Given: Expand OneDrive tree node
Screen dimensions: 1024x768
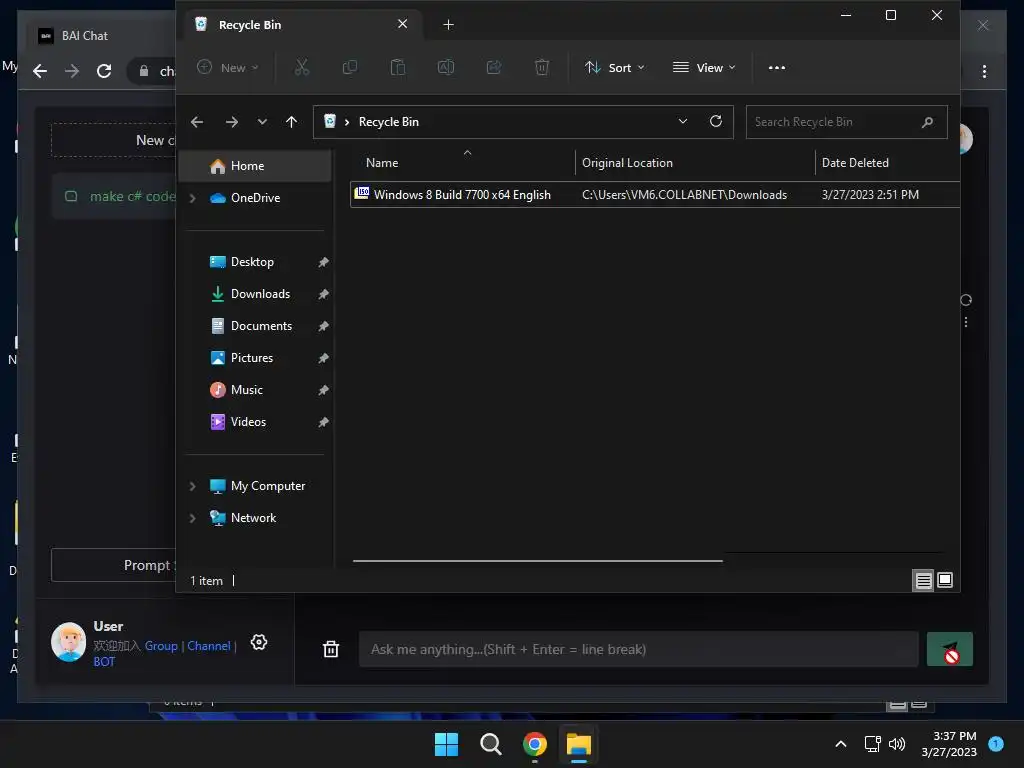Looking at the screenshot, I should pyautogui.click(x=193, y=198).
